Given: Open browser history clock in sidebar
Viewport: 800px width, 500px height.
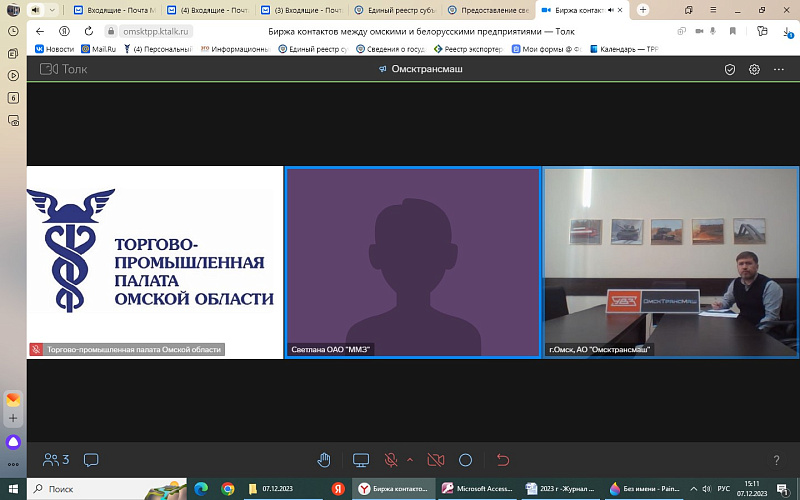Looking at the screenshot, I should point(13,31).
